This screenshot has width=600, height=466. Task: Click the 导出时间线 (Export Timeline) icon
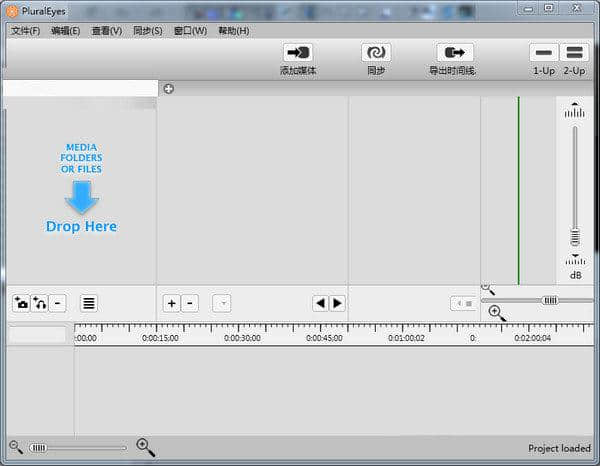[454, 53]
